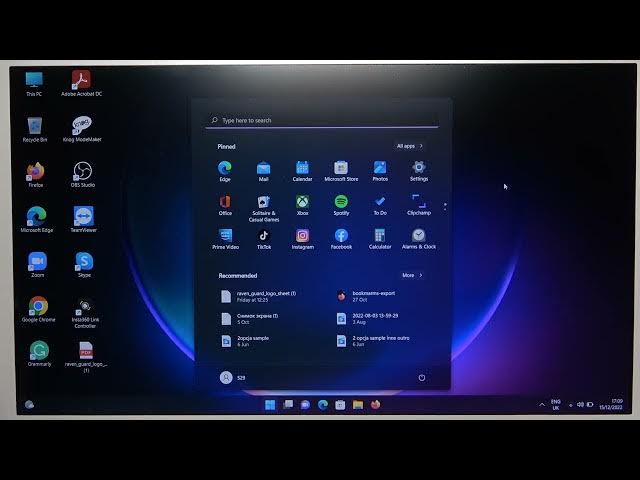Select OBS Studio desktop shortcut
The width and height of the screenshot is (640, 480).
click(82, 175)
